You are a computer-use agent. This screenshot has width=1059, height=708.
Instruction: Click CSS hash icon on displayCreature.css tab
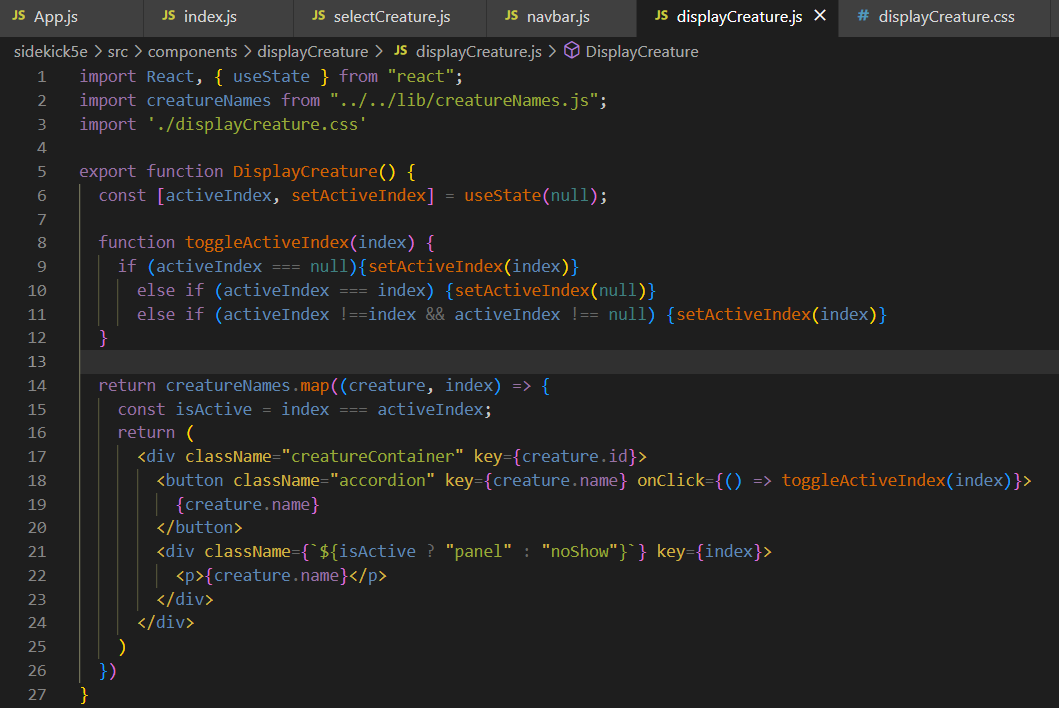(862, 16)
